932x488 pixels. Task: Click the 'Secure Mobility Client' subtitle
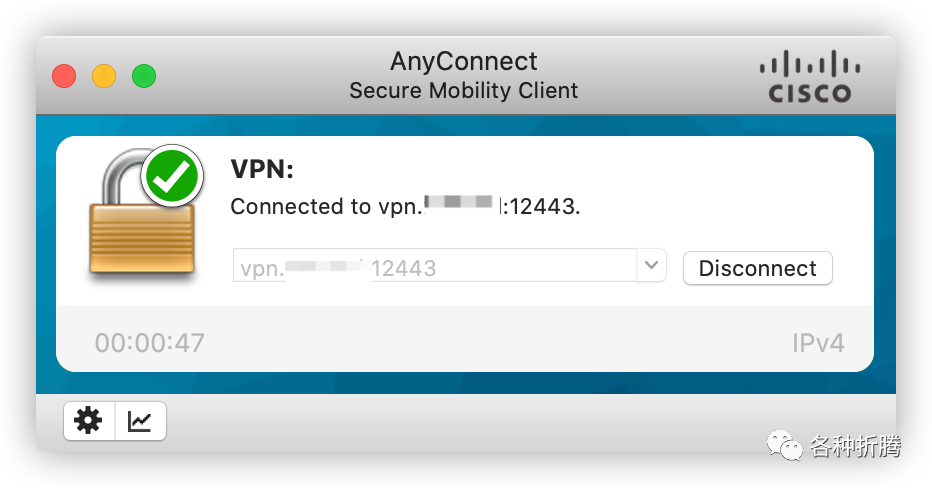pyautogui.click(x=464, y=90)
